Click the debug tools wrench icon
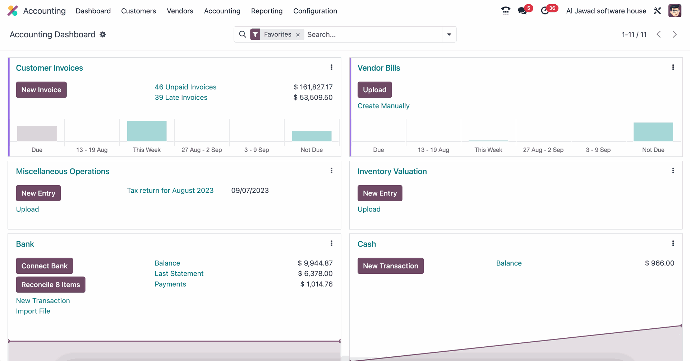Screen dimensions: 690x361 pos(657,11)
